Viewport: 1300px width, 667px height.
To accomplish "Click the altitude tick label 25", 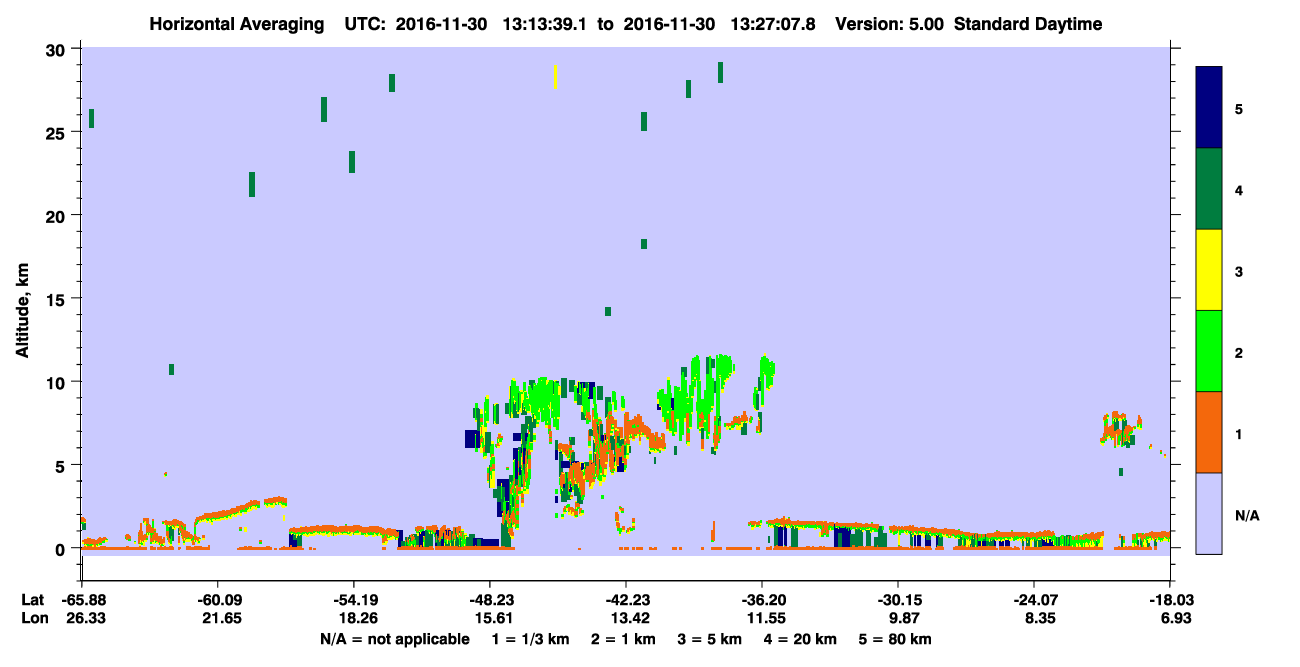I will pyautogui.click(x=58, y=132).
